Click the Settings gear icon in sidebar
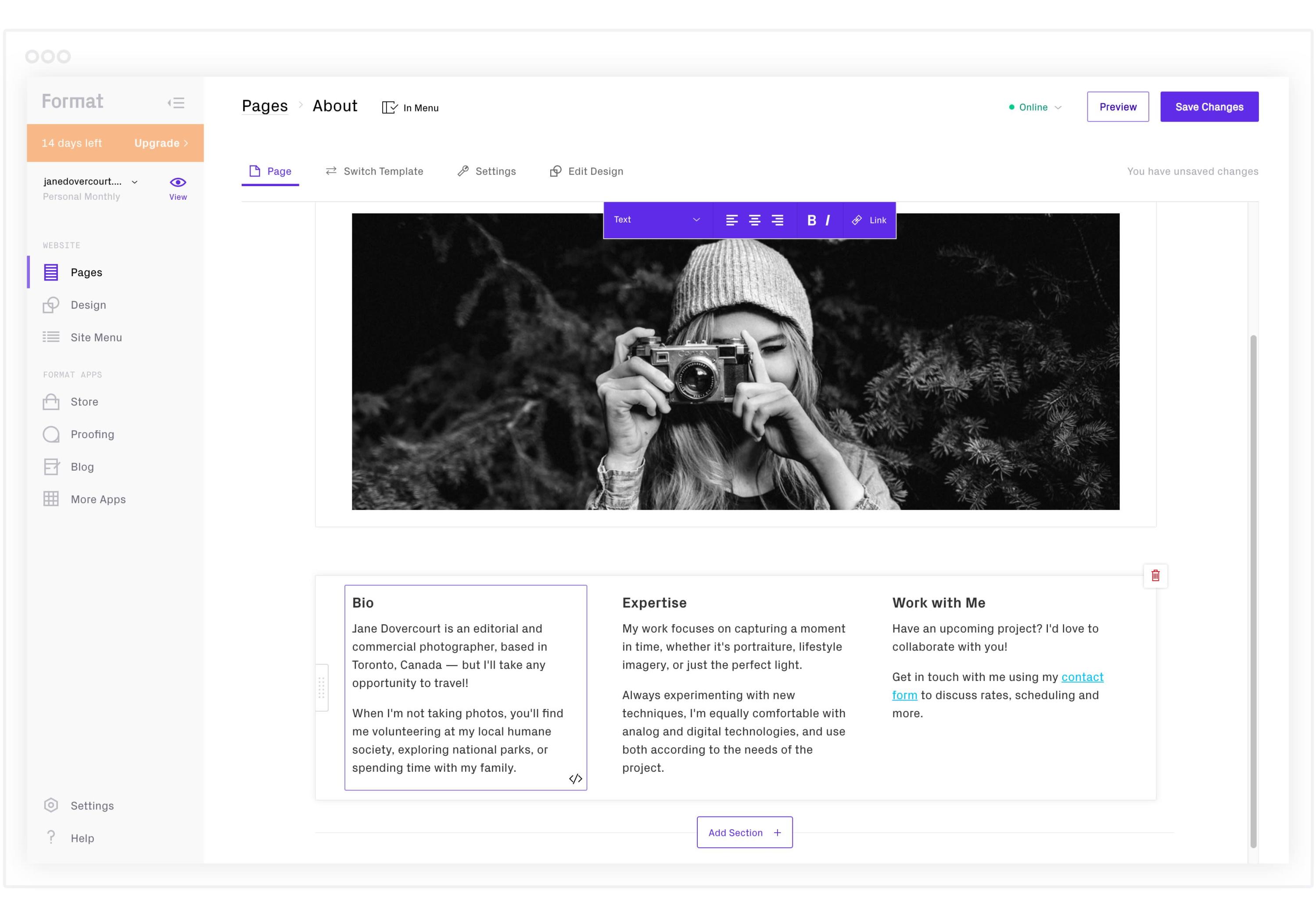 [x=51, y=804]
